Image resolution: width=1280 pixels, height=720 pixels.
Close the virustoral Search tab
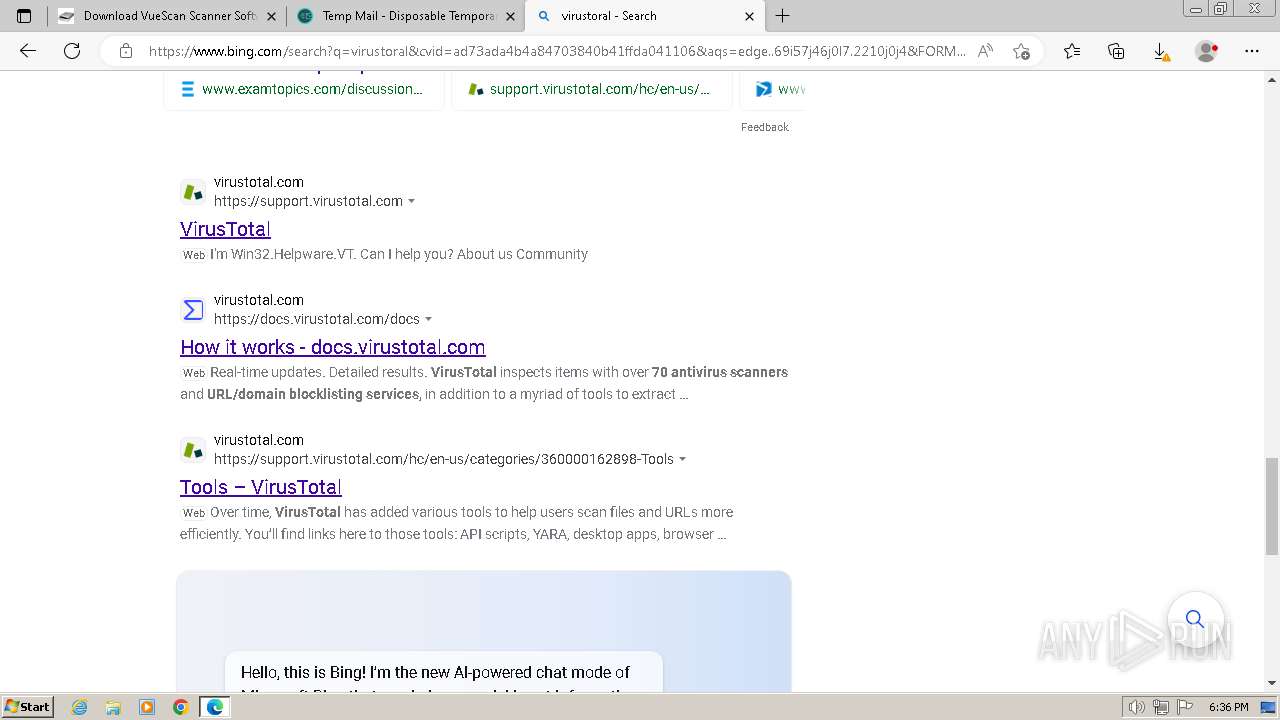pyautogui.click(x=749, y=16)
